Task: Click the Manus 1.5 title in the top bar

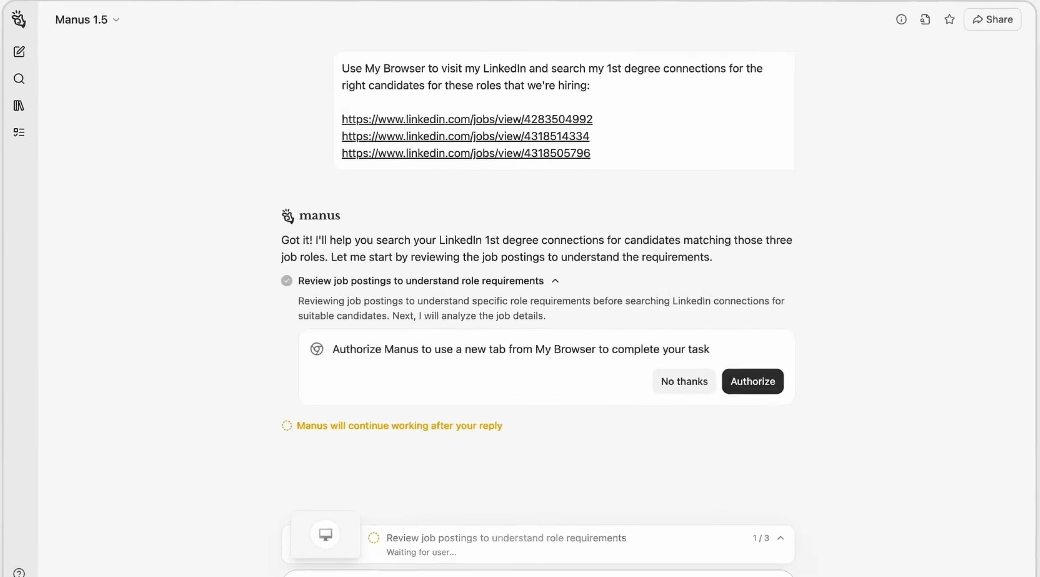Action: point(81,18)
